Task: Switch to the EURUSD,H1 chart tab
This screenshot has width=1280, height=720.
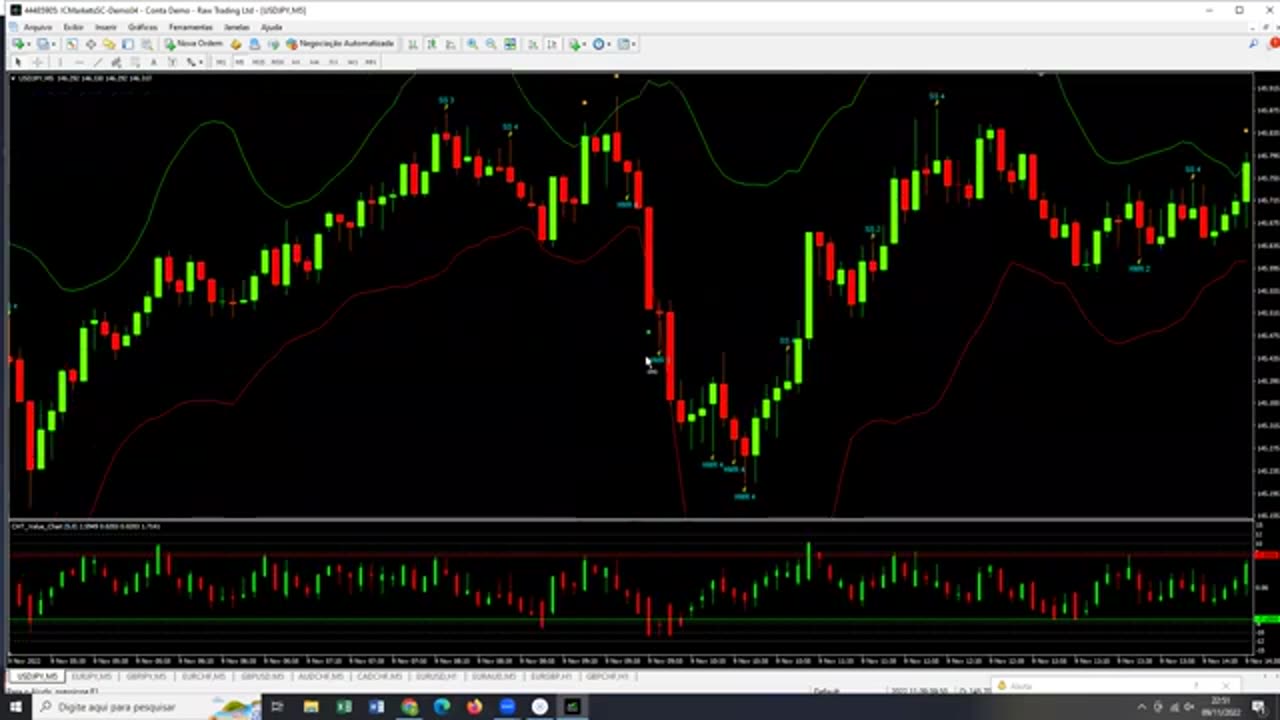Action: click(436, 677)
